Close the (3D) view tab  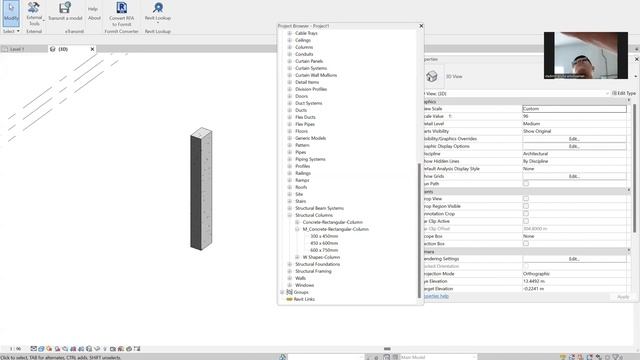point(92,49)
